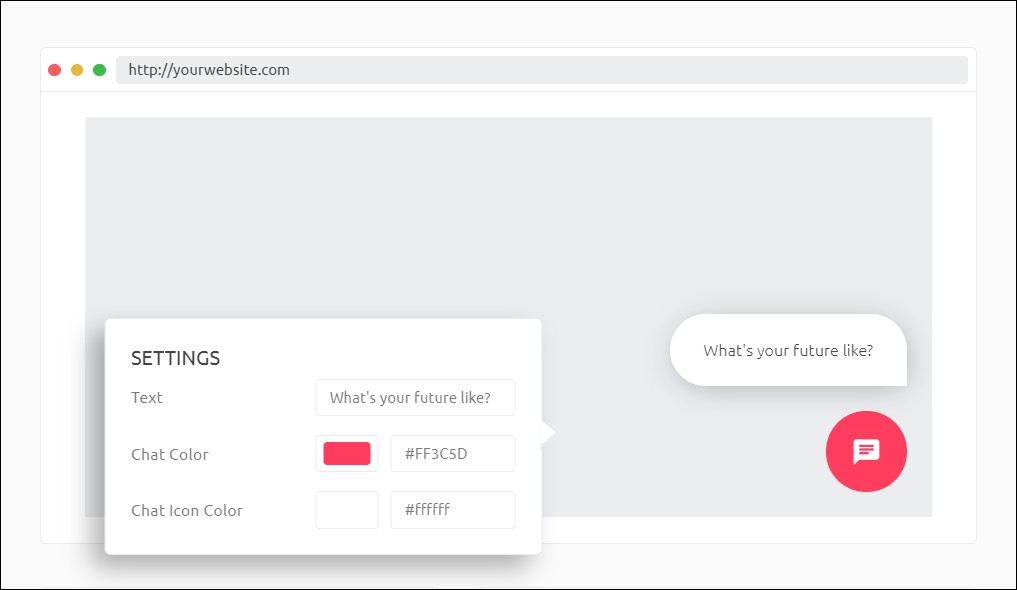Click the yellow dot in browser mockup
The image size is (1017, 590).
click(x=77, y=70)
